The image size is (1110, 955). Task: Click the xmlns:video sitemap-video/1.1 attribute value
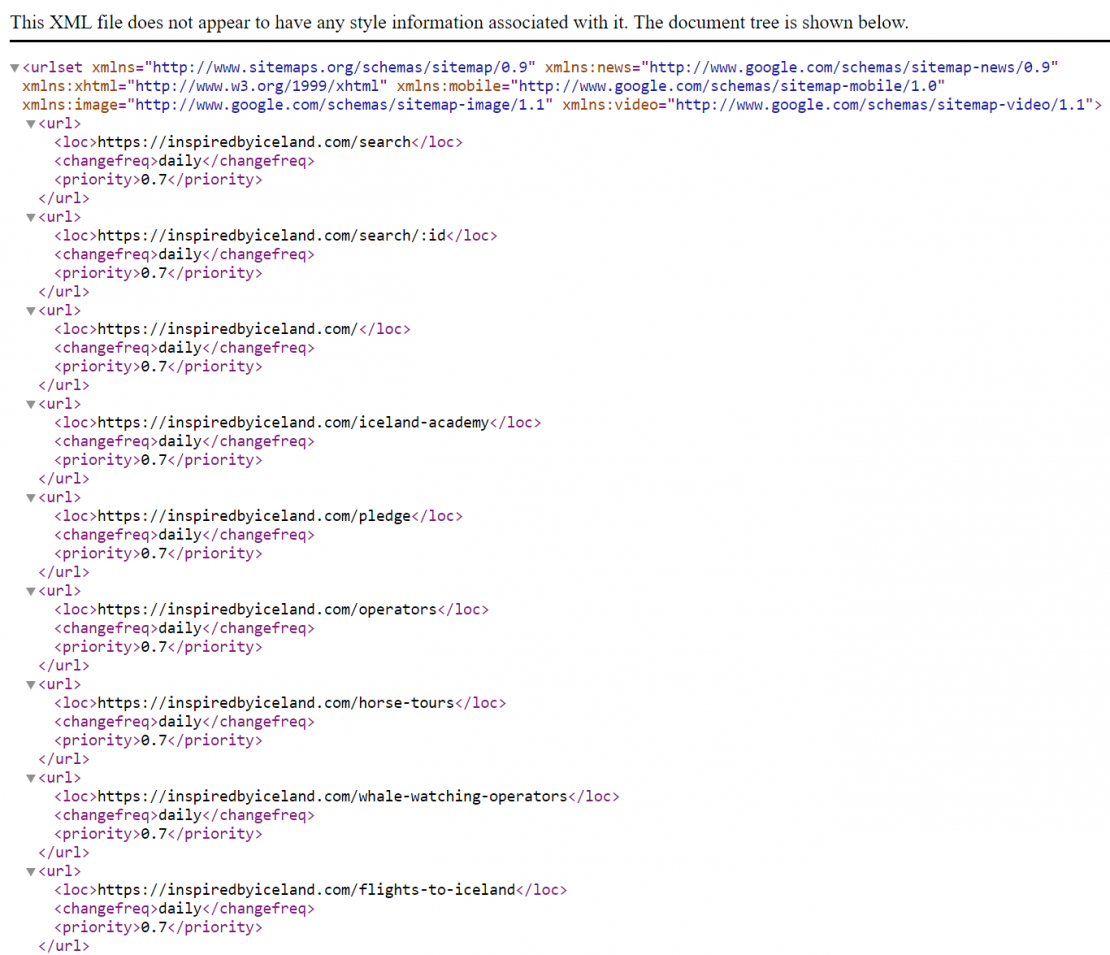[x=881, y=105]
